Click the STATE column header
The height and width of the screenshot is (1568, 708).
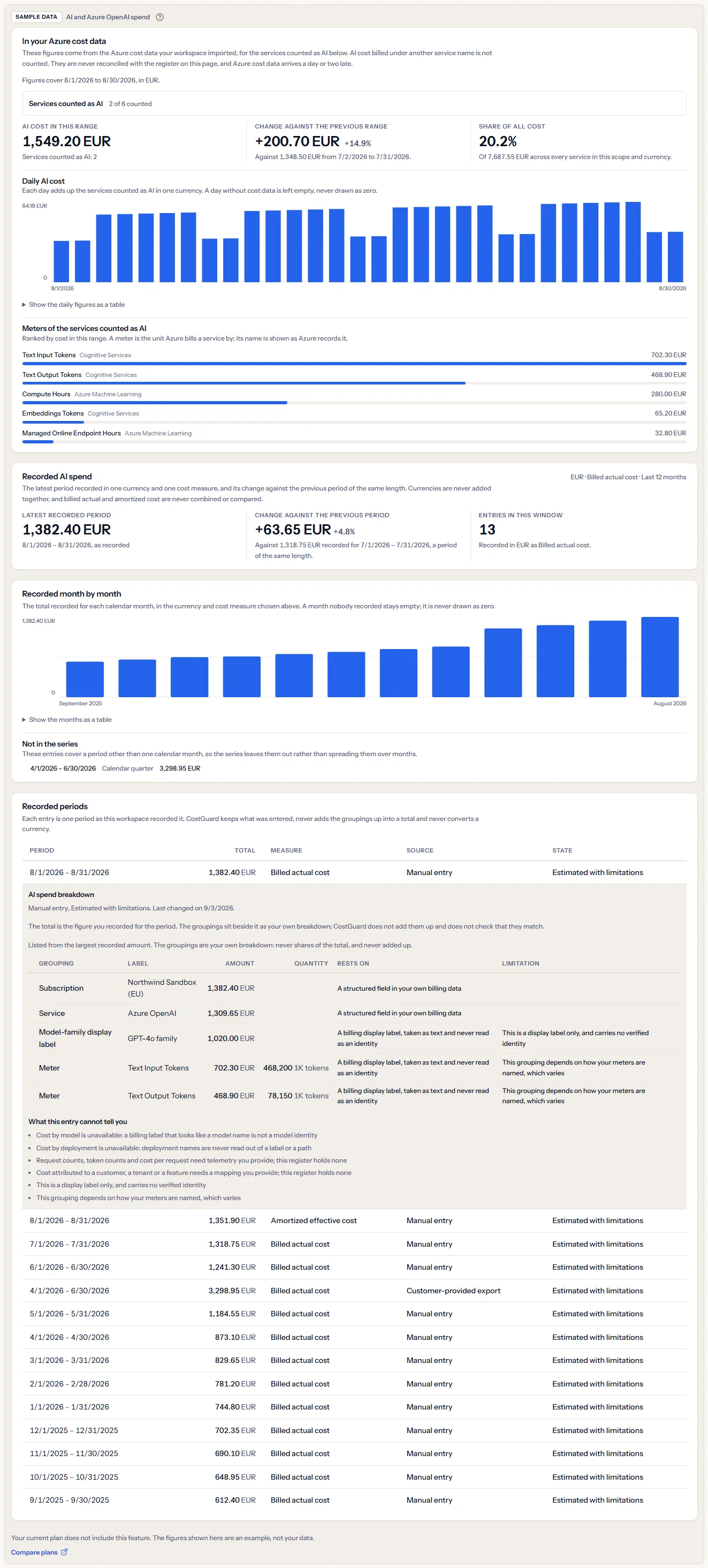click(562, 850)
